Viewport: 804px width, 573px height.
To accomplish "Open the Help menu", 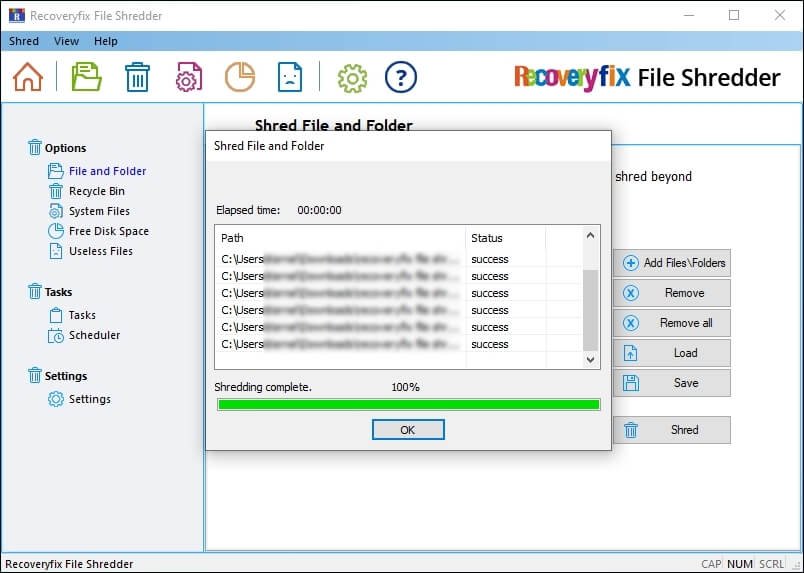I will point(105,41).
